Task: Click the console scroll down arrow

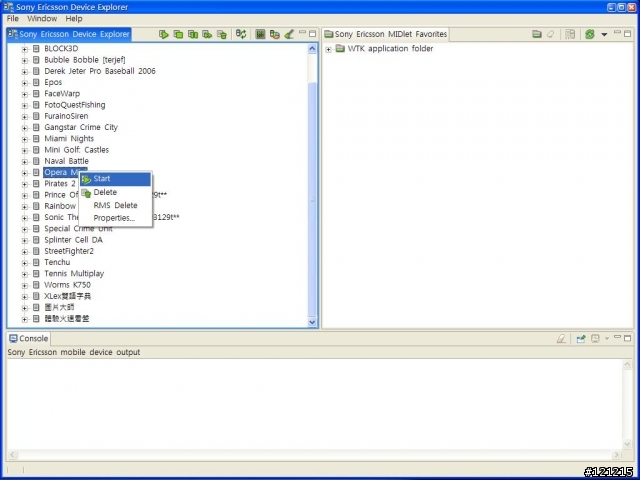Action: click(627, 444)
